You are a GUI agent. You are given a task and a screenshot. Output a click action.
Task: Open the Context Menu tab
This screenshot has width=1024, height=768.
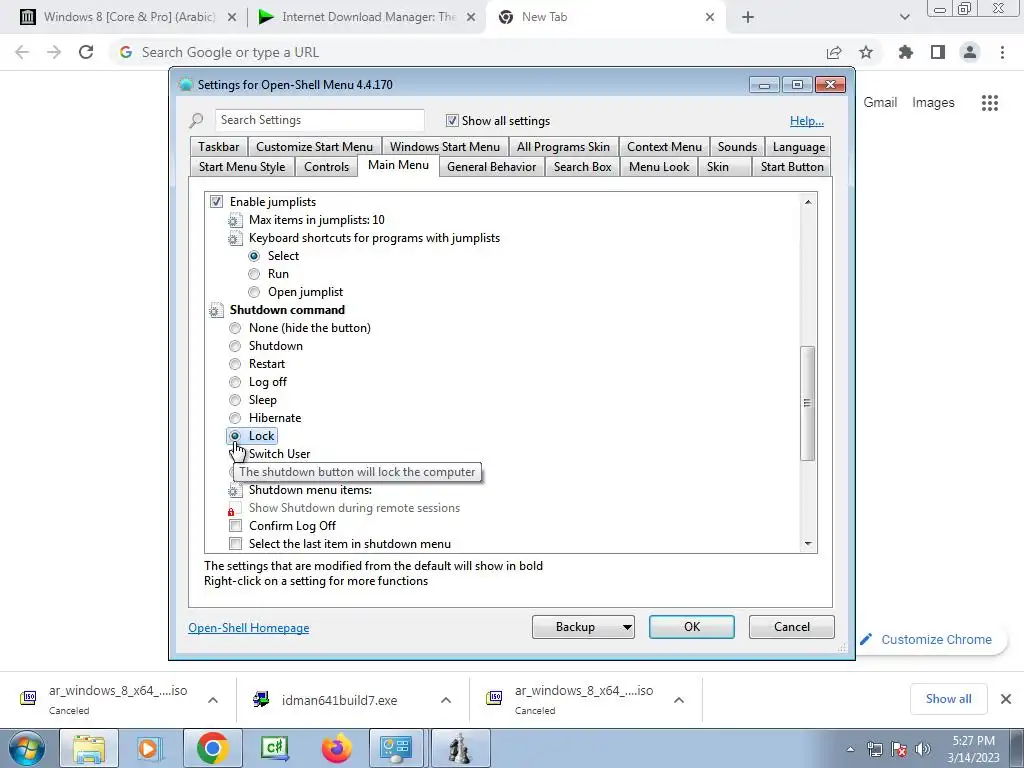pyautogui.click(x=664, y=147)
